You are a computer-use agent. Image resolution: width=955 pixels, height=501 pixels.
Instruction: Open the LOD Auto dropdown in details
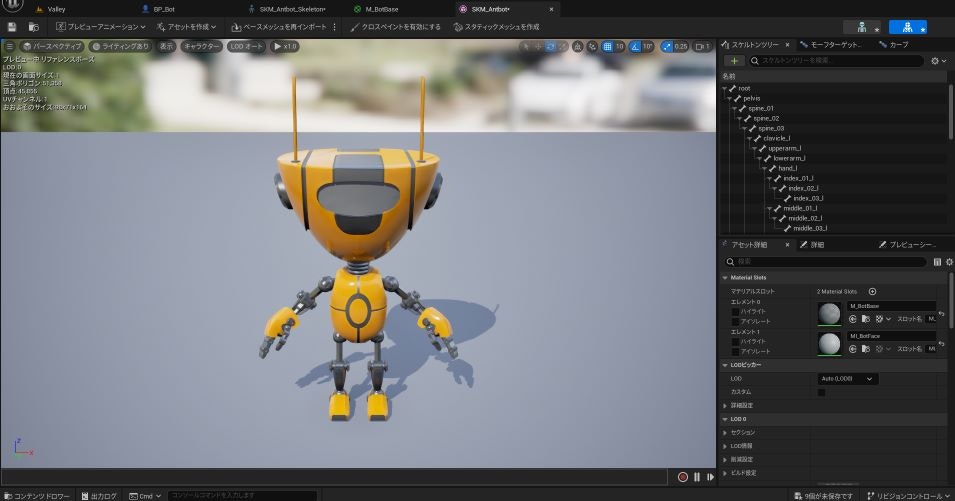847,379
